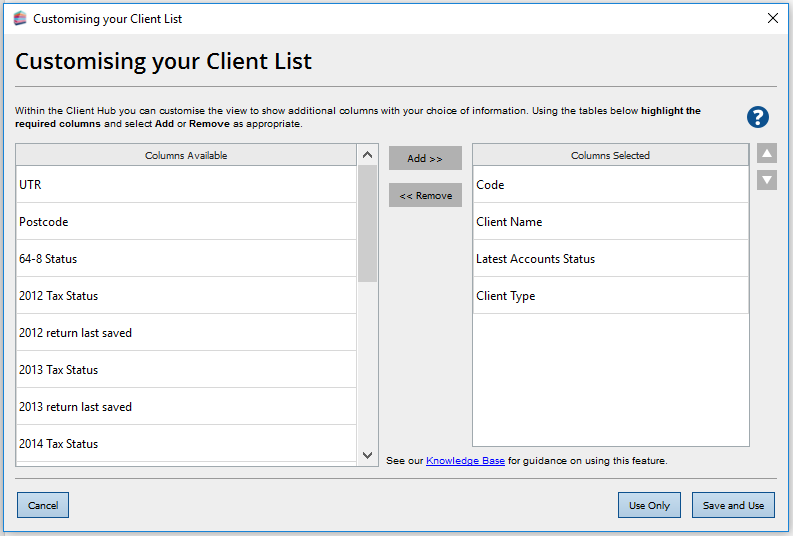Image resolution: width=793 pixels, height=536 pixels.
Task: Select Postcode from available columns
Action: (x=186, y=222)
